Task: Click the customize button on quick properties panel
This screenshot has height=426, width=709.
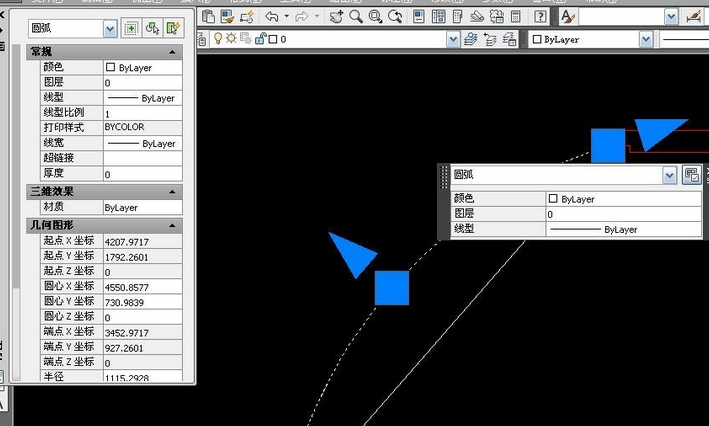Action: pos(690,175)
